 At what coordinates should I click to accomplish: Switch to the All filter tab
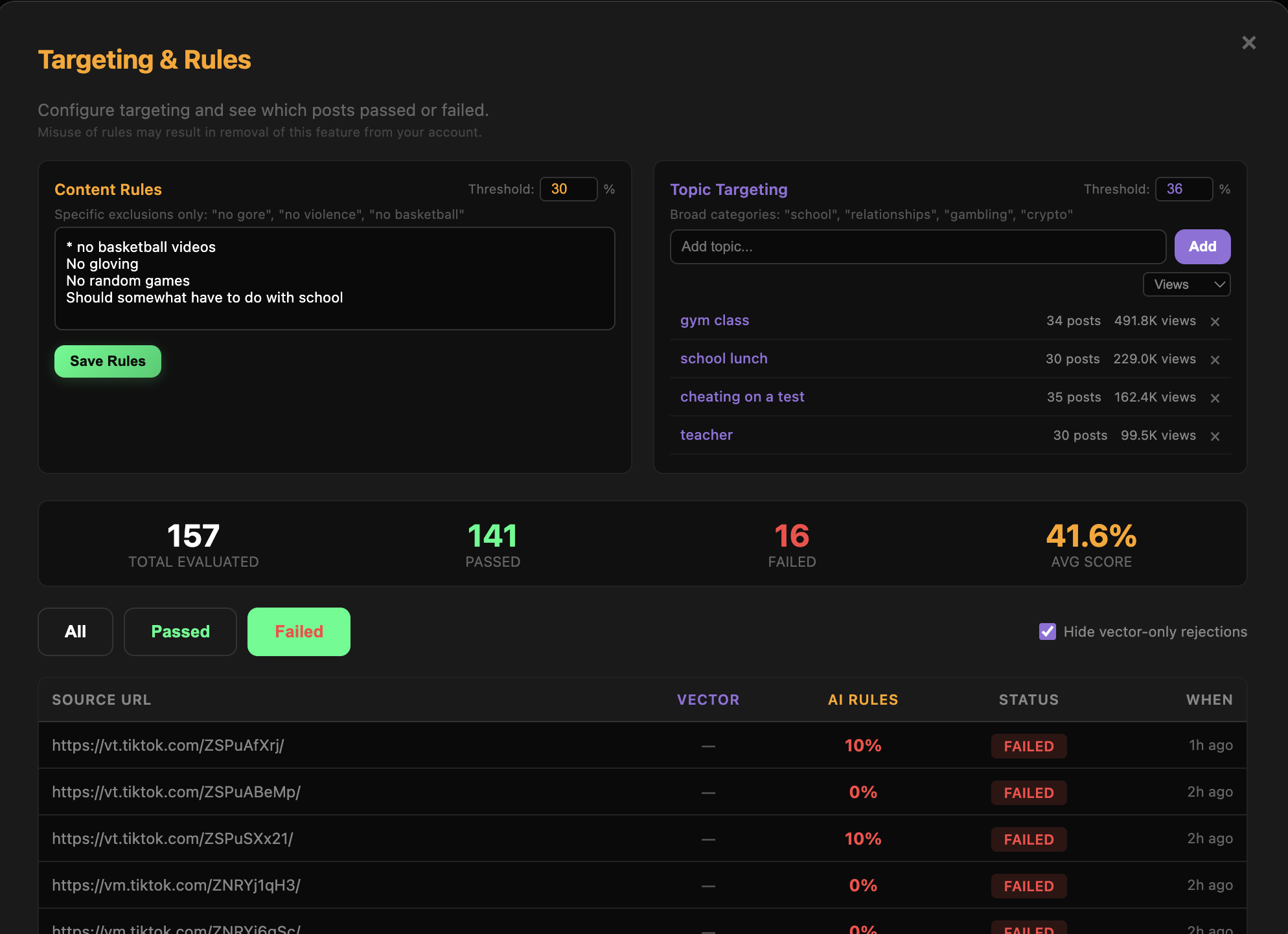(75, 632)
